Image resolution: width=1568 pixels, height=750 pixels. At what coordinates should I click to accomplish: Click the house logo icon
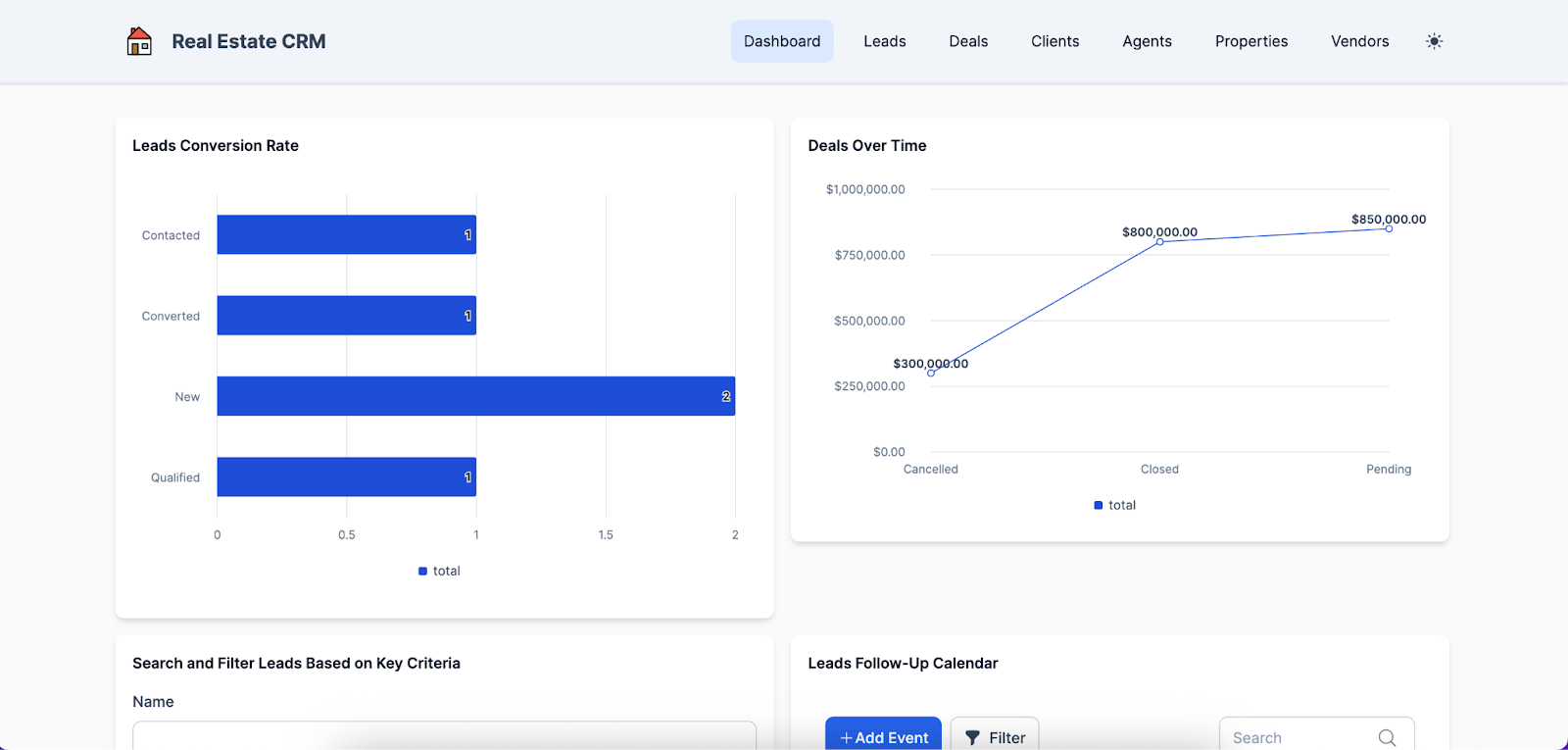139,41
